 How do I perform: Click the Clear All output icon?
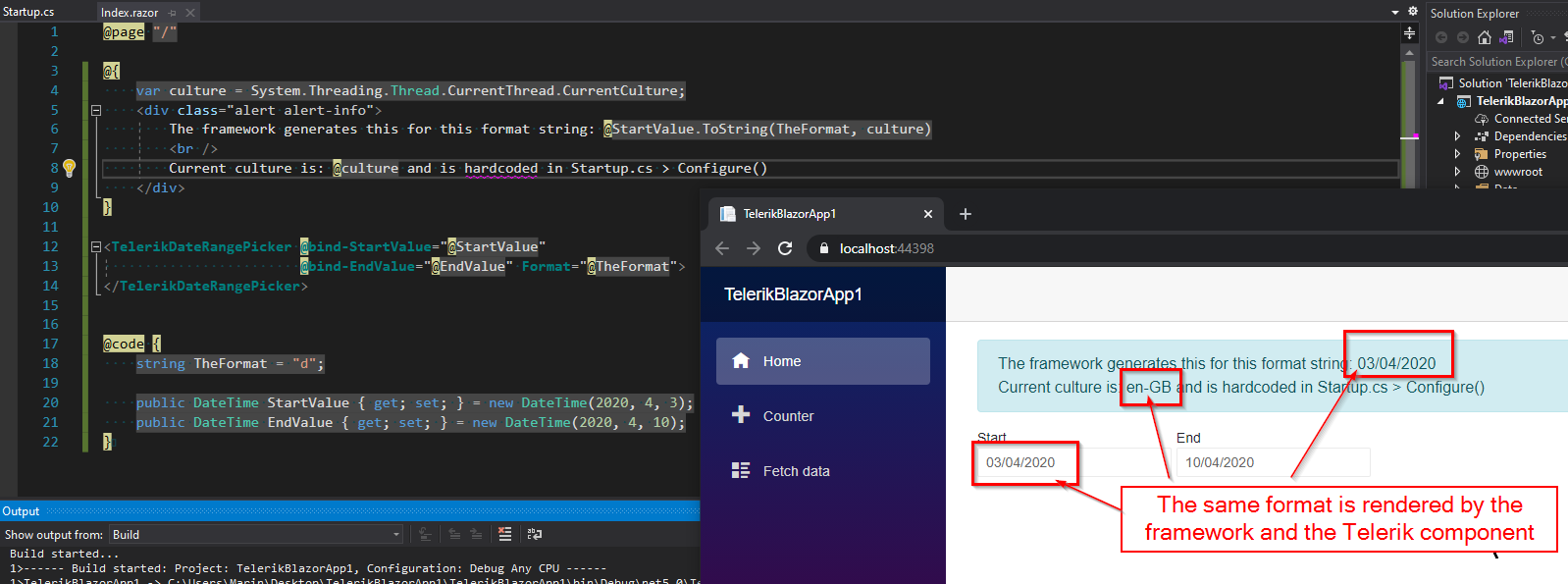pos(504,534)
